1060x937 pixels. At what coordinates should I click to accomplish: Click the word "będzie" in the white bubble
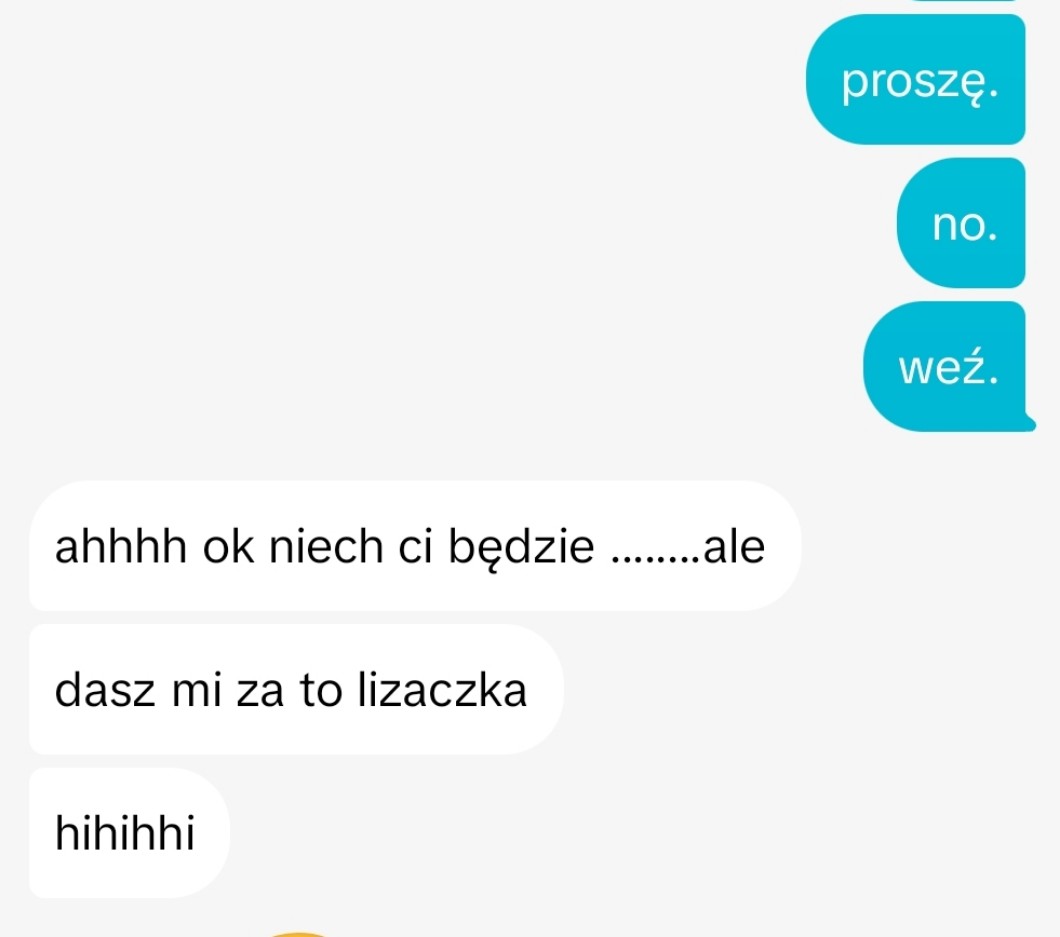[x=521, y=548]
